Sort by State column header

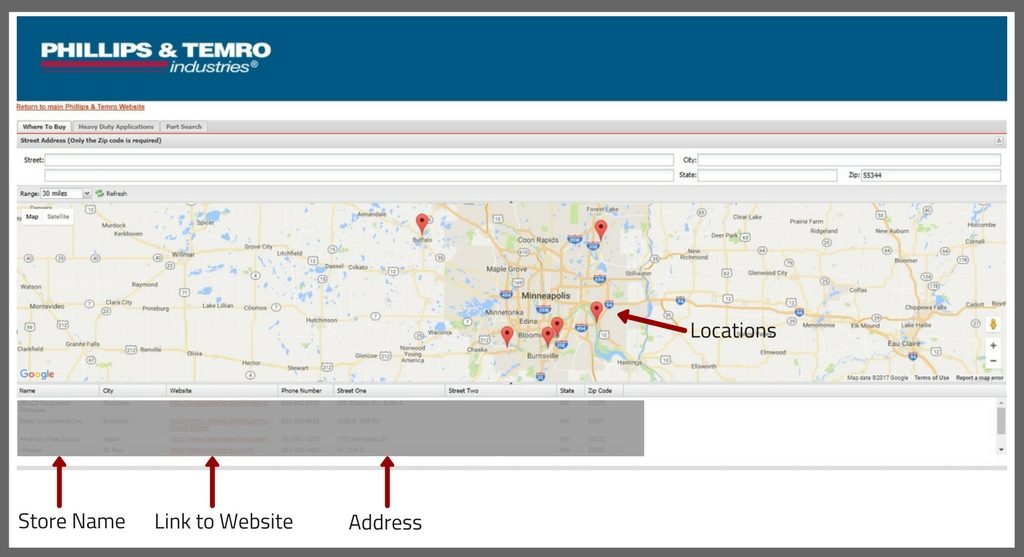pyautogui.click(x=571, y=390)
